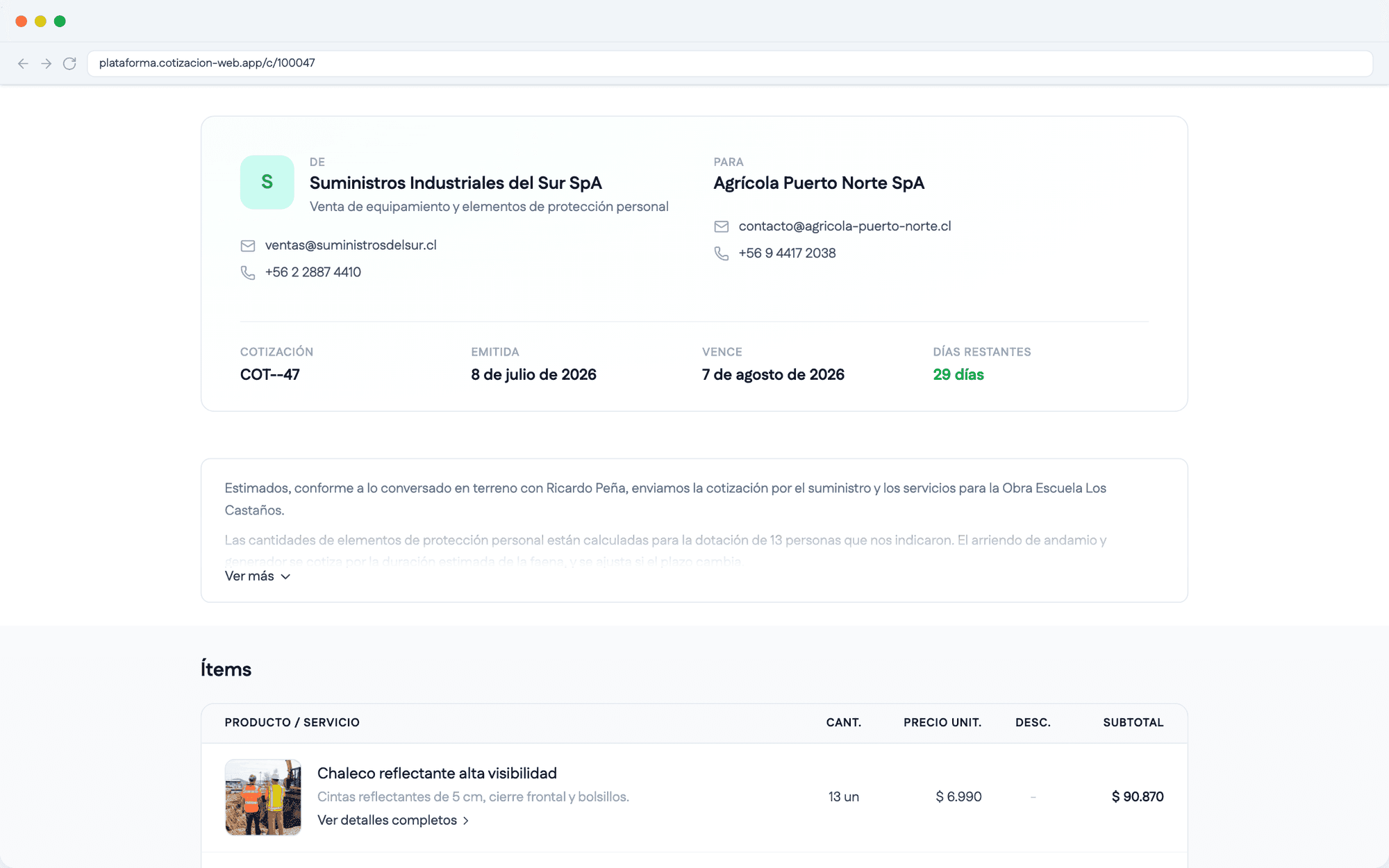Click the contacto@agricola-puerto-norte.cl email address
The image size is (1389, 868).
tap(845, 226)
